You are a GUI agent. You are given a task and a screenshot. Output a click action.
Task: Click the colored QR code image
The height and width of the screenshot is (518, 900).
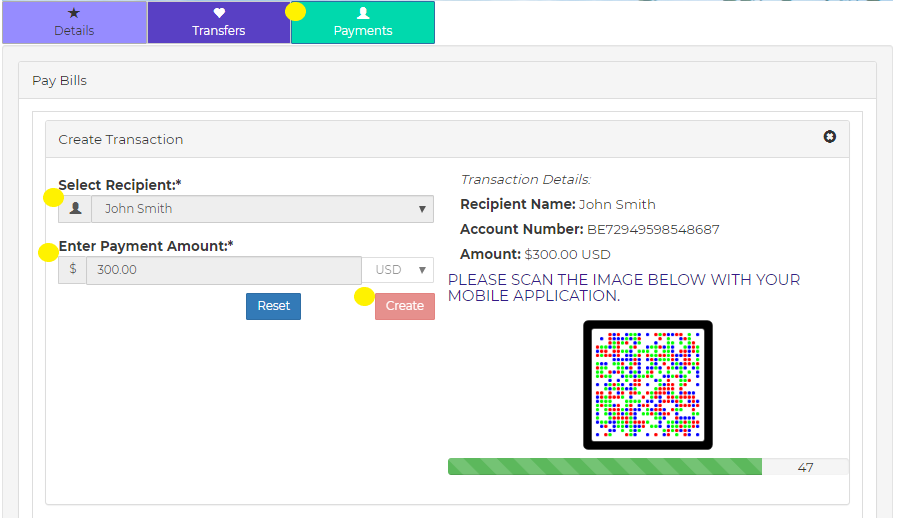point(647,385)
